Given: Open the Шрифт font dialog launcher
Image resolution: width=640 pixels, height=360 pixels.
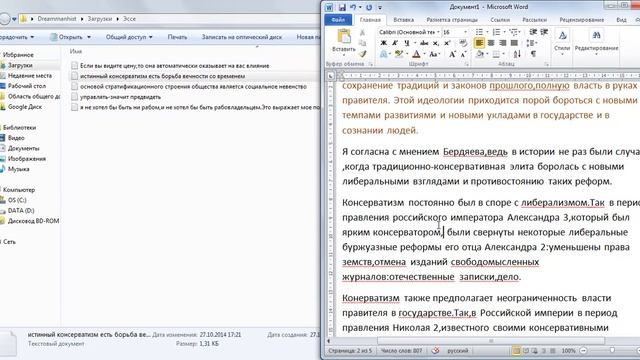Looking at the screenshot, I should [x=467, y=64].
